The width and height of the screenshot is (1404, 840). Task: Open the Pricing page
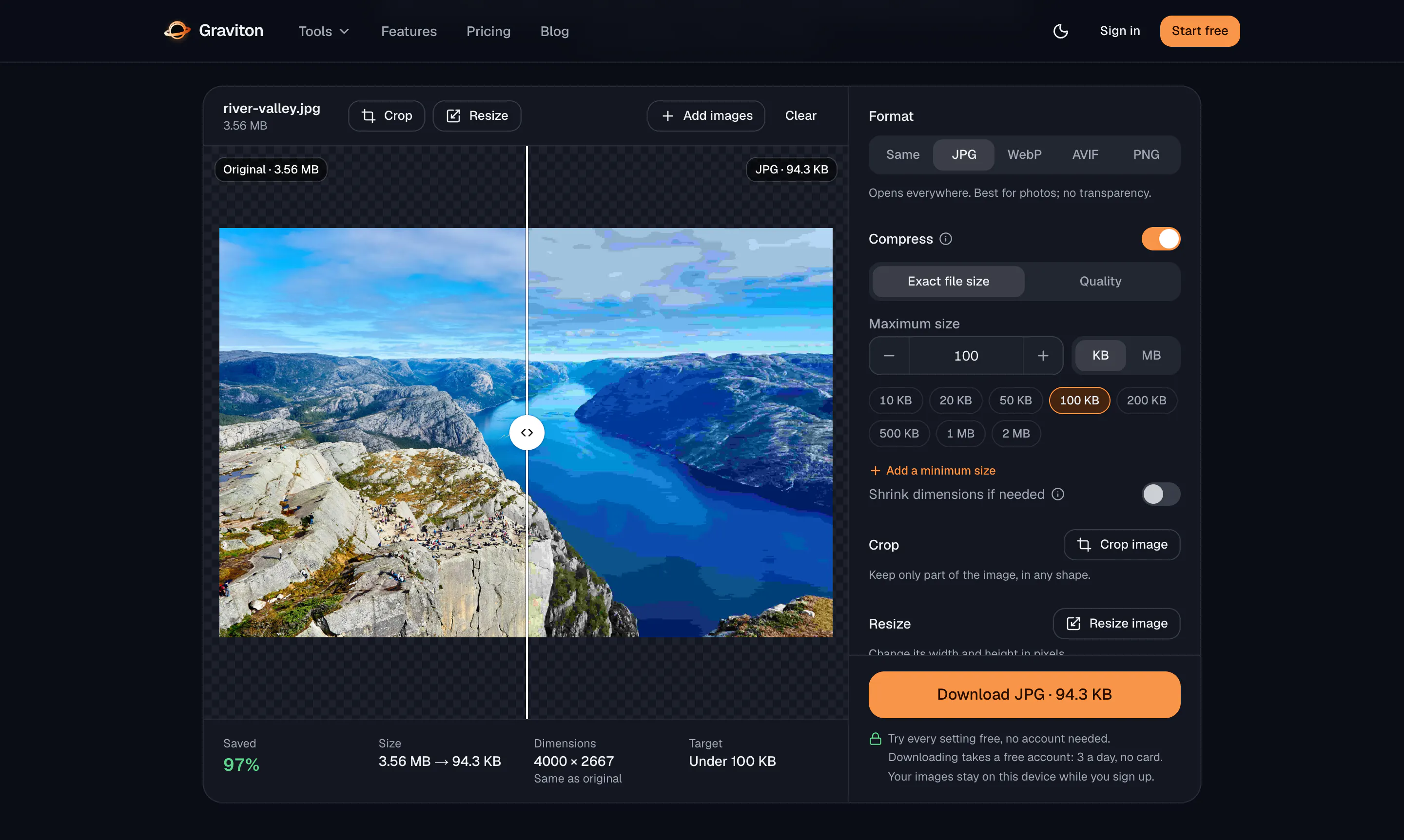click(488, 31)
